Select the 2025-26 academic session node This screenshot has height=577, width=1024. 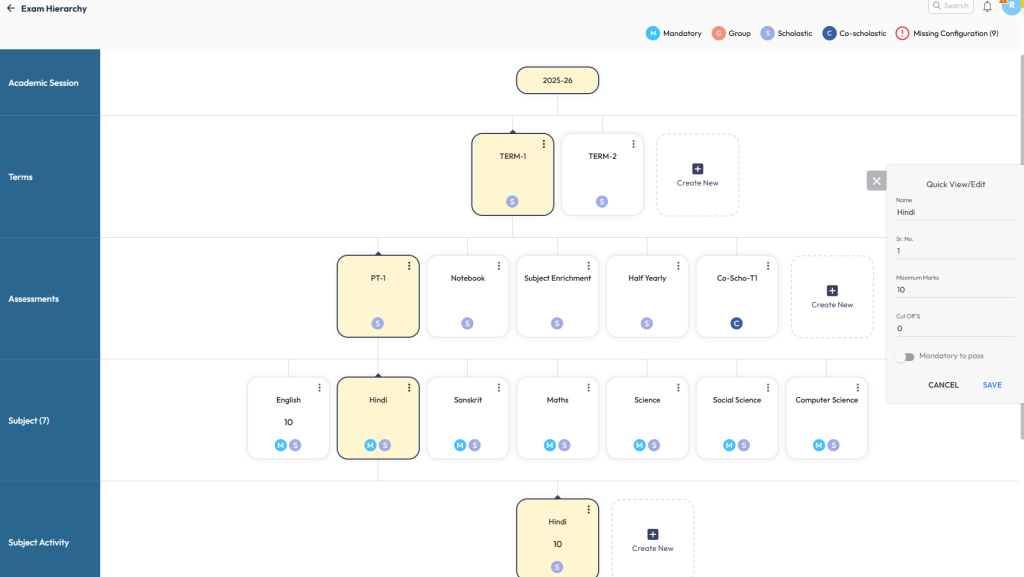557,80
